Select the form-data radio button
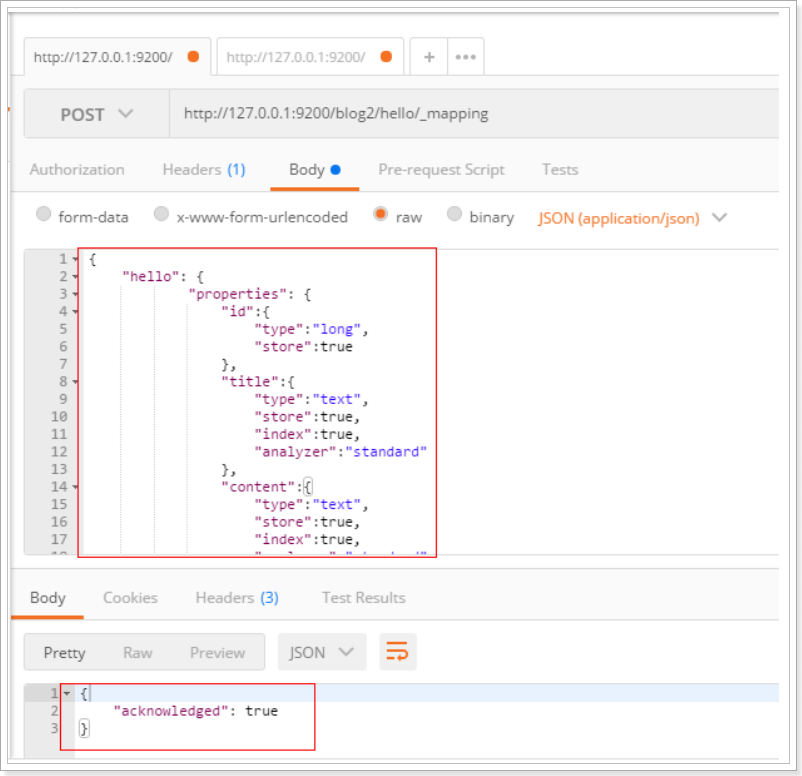 [44, 214]
